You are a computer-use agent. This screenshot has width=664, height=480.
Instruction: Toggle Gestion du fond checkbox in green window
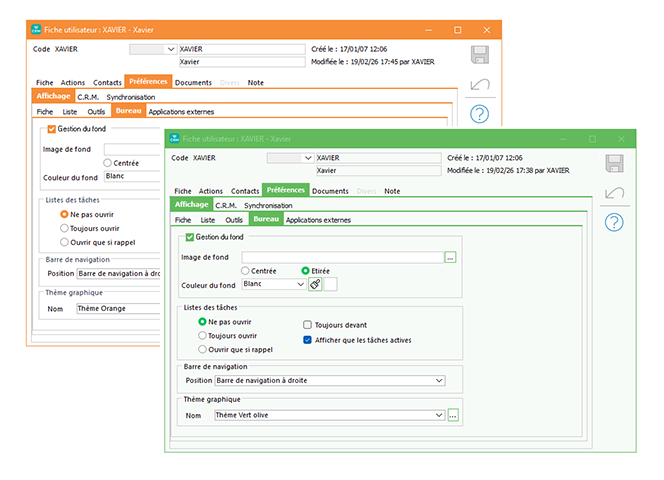pos(190,237)
